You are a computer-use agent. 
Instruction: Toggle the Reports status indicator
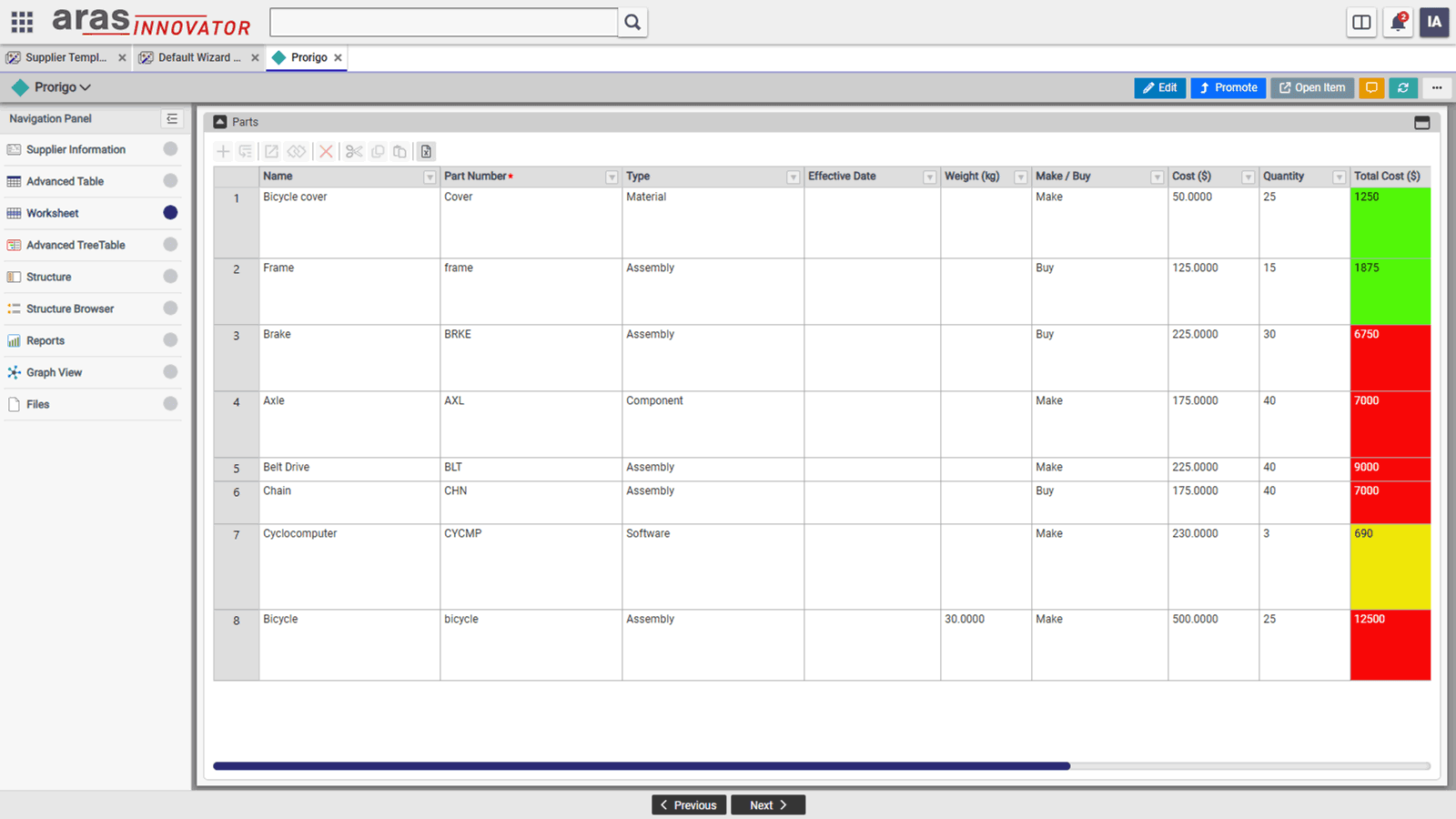170,340
